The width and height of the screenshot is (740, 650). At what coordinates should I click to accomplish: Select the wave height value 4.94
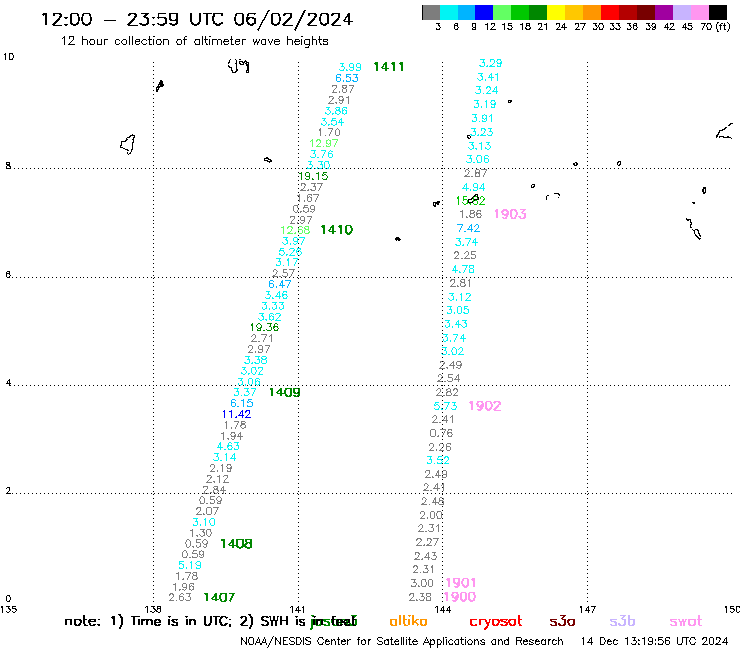point(473,187)
